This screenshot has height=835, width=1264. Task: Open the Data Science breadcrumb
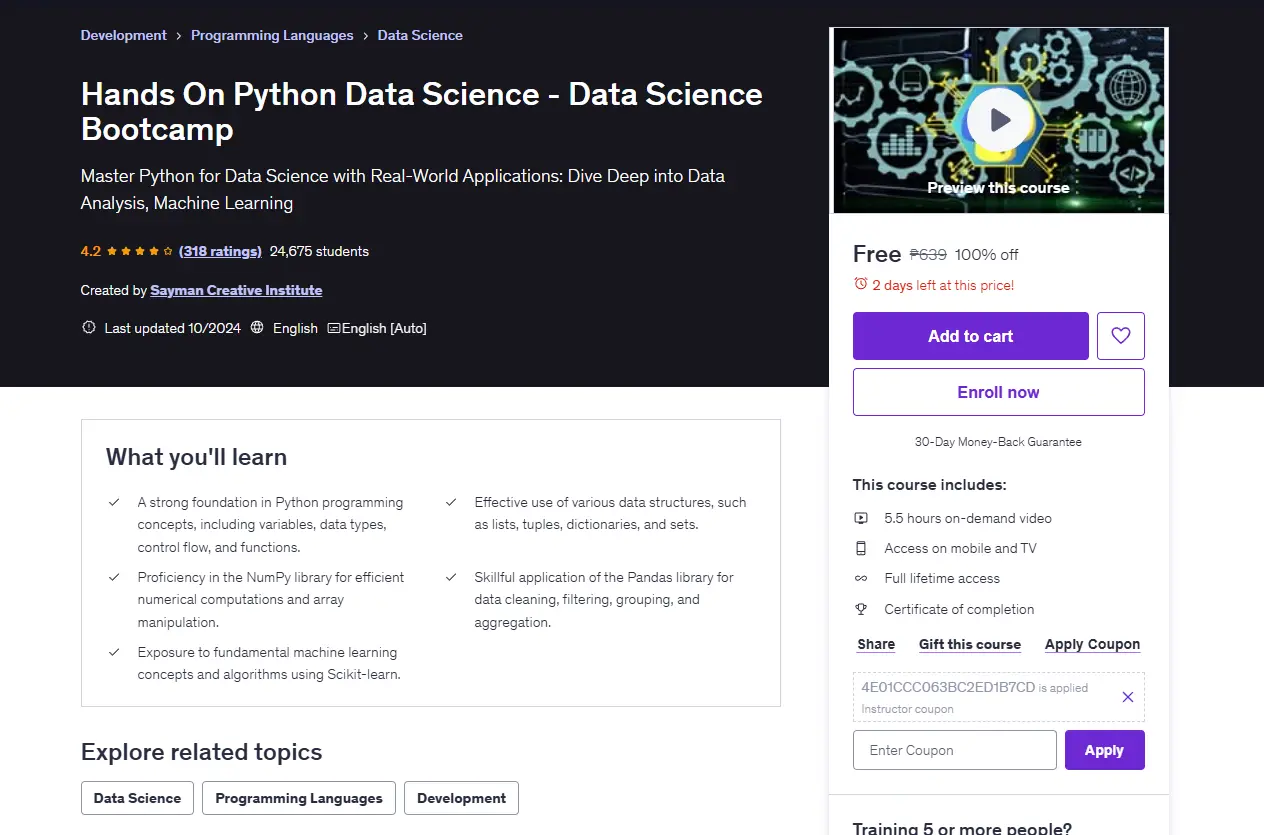tap(420, 35)
